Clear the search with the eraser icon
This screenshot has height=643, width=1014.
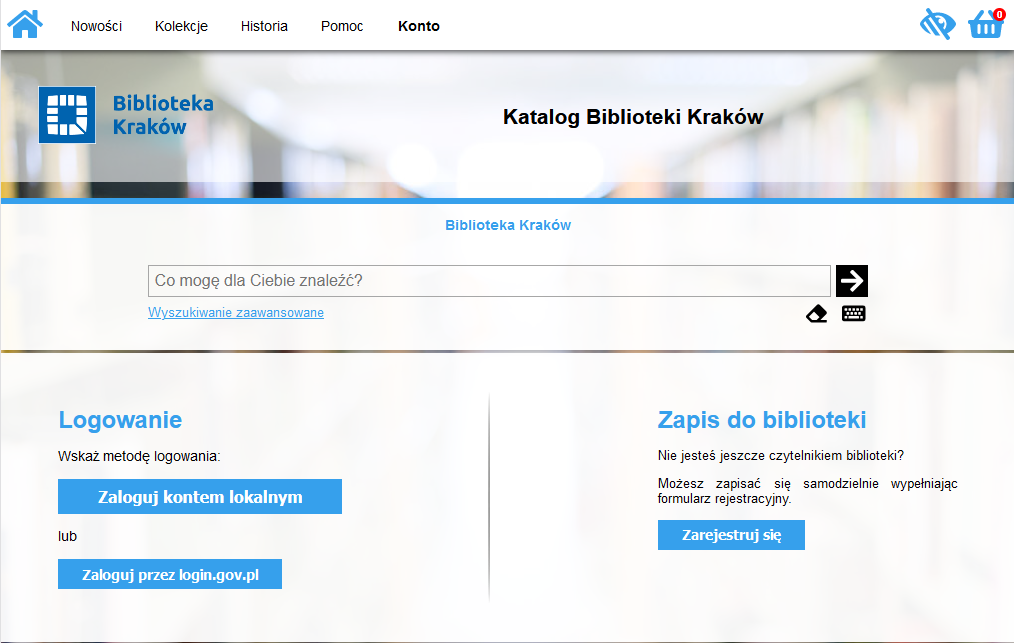click(817, 314)
